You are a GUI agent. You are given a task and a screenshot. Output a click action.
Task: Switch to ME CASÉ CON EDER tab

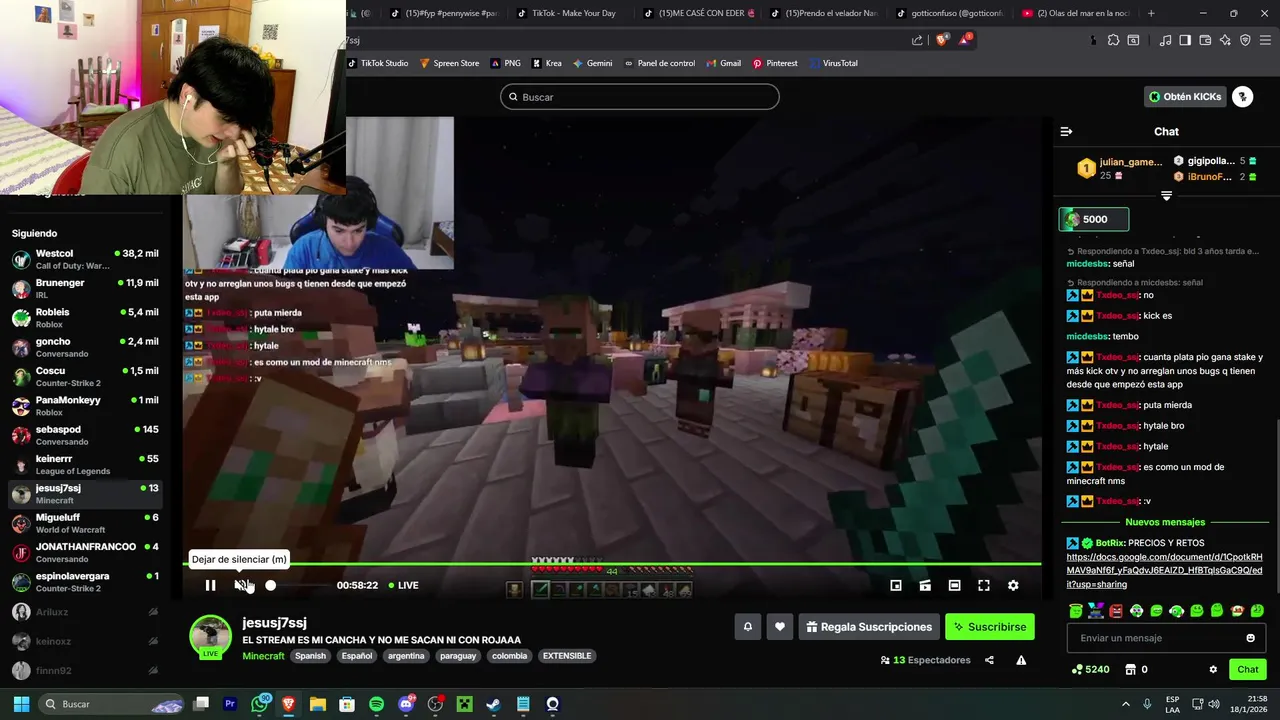click(698, 13)
